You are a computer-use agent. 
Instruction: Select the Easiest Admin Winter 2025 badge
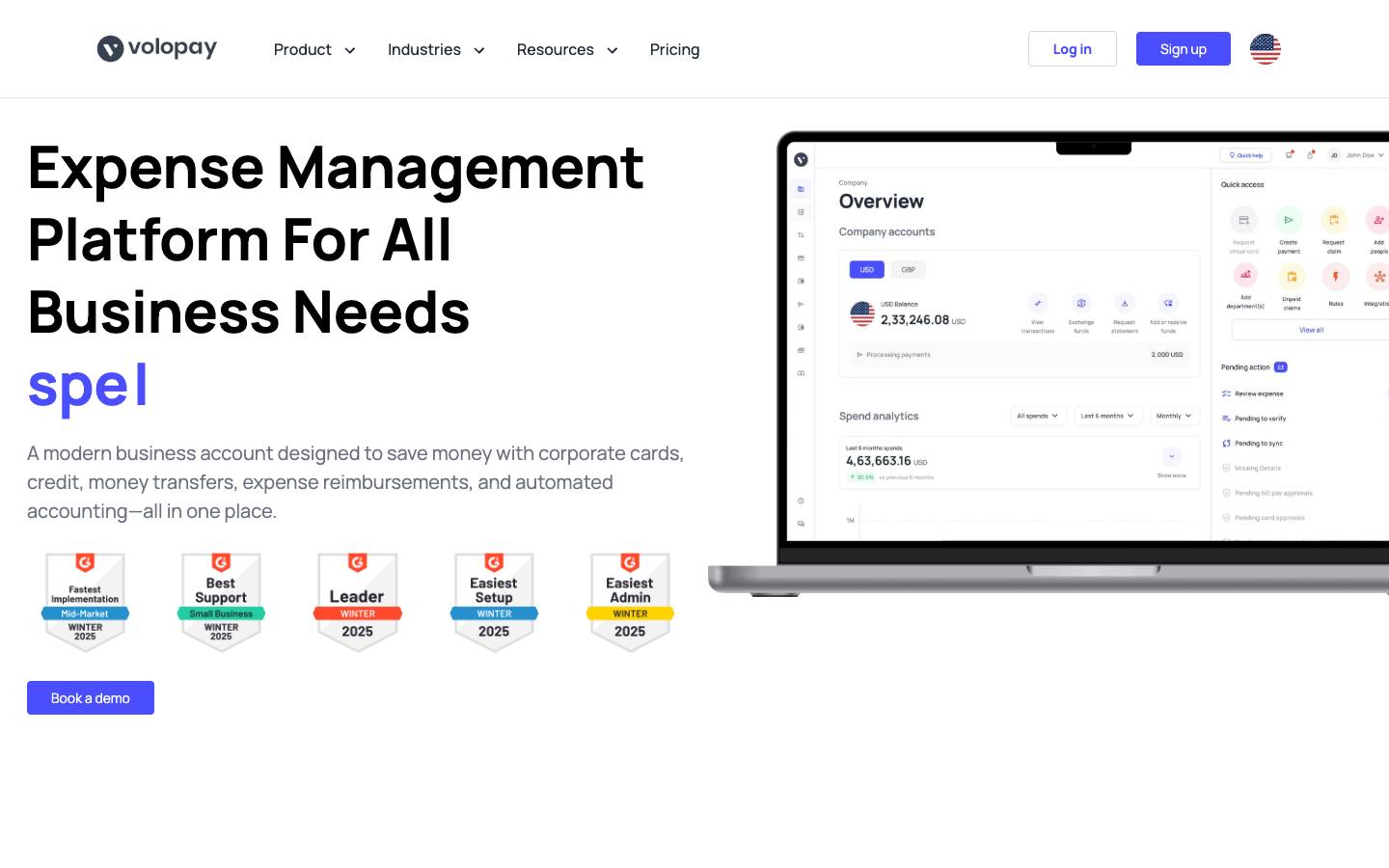click(x=630, y=602)
